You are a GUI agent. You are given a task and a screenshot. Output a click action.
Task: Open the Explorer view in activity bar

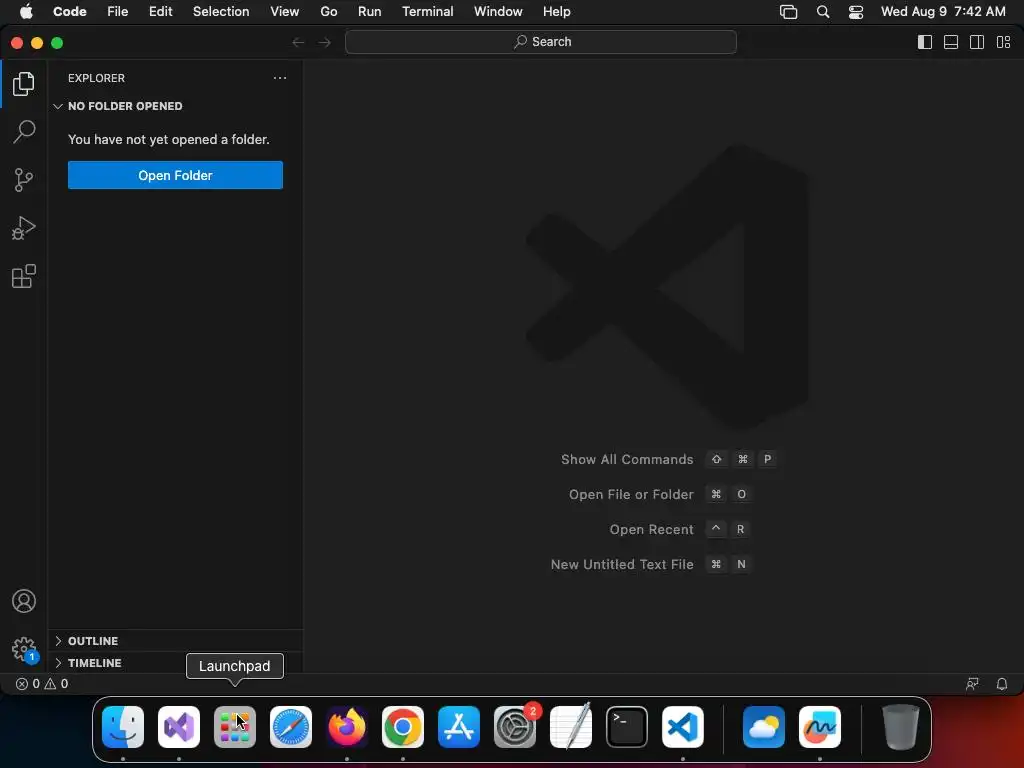tap(24, 84)
